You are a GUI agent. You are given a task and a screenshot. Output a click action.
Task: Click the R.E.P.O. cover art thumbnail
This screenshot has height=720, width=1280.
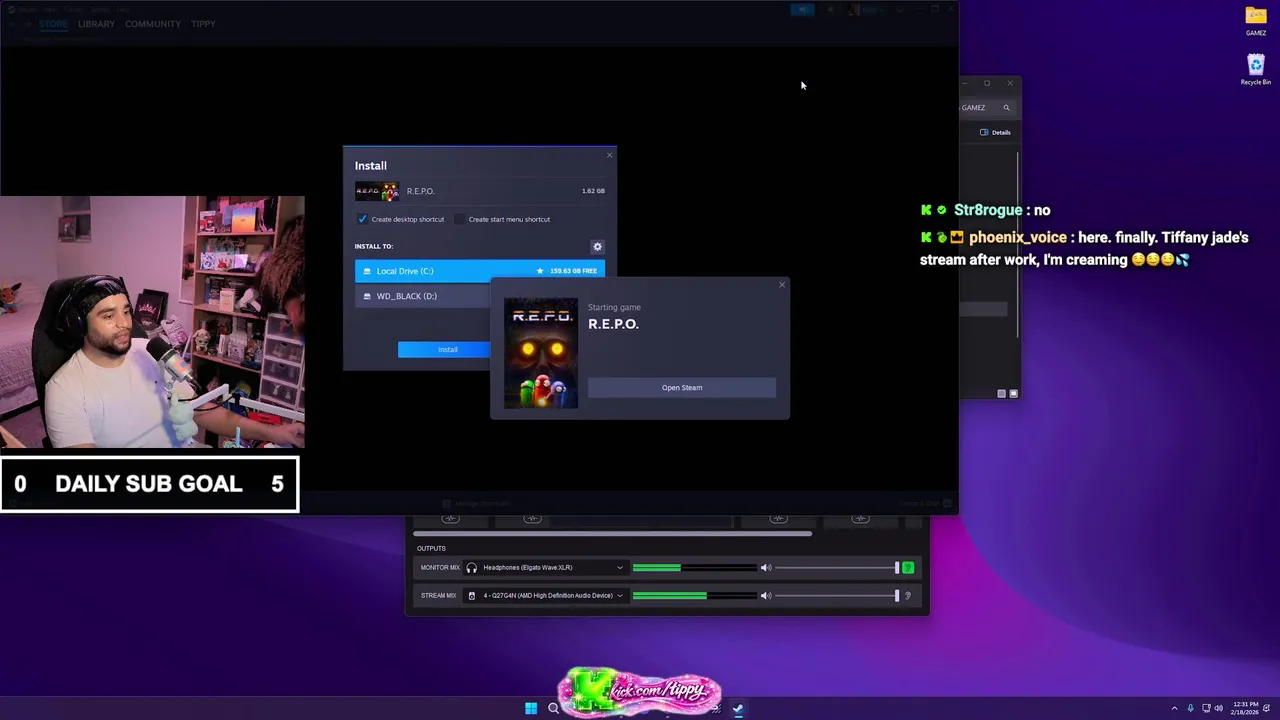[x=541, y=353]
